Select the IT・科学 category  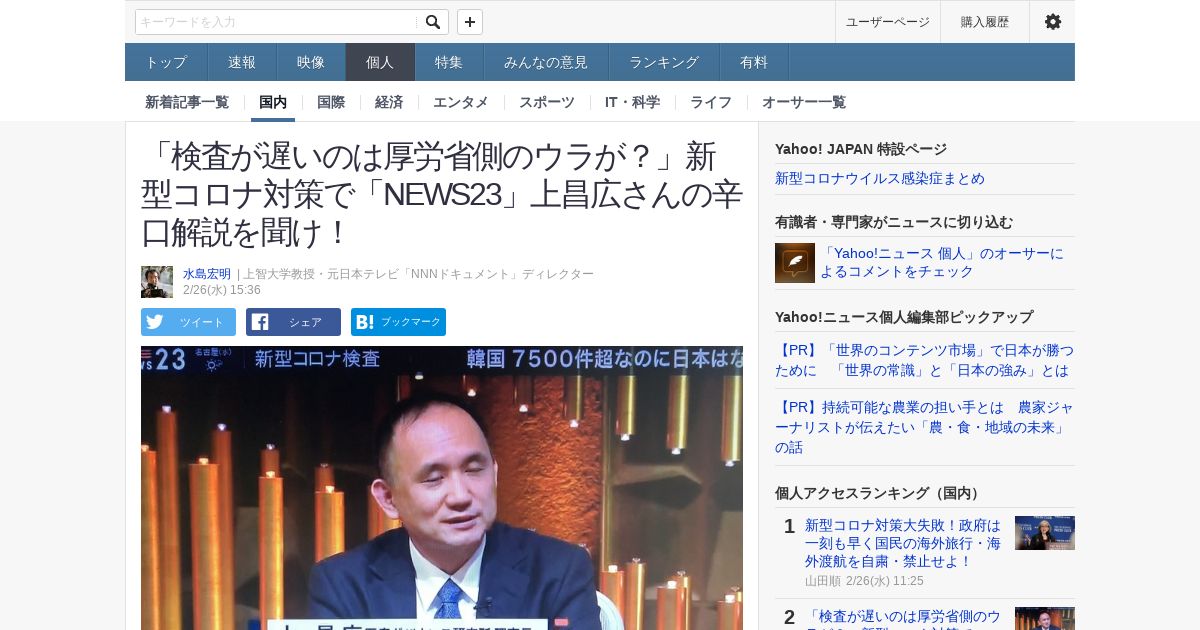pyautogui.click(x=632, y=102)
